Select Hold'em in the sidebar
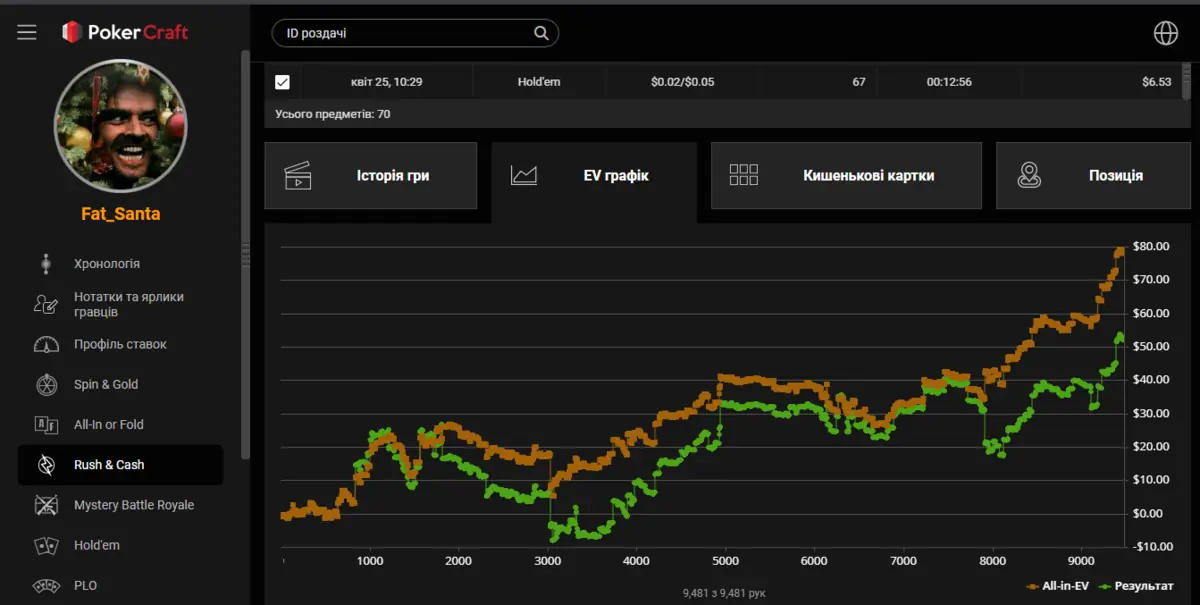The image size is (1200, 605). [96, 545]
